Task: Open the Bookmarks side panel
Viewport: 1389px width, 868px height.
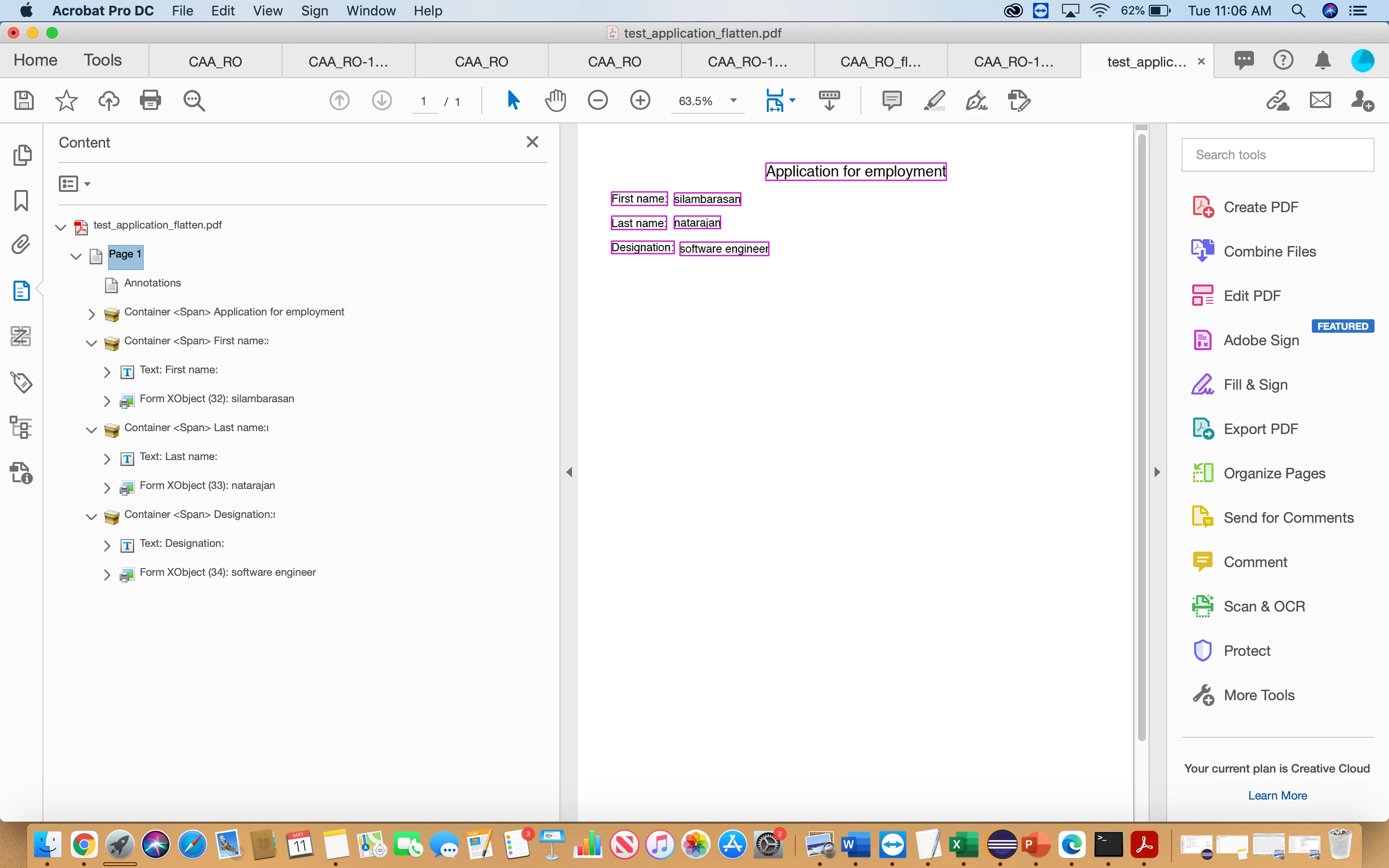Action: pyautogui.click(x=21, y=201)
